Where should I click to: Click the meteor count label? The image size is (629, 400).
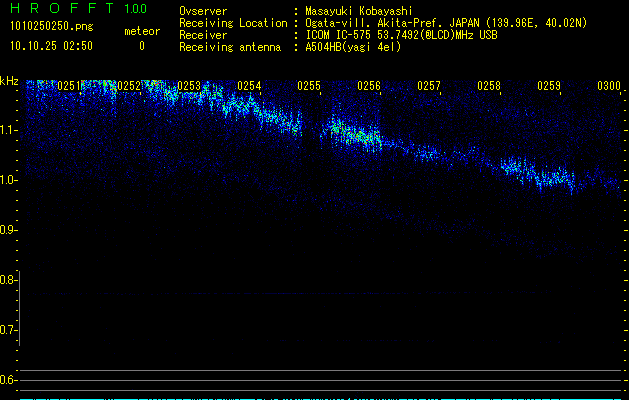point(142,31)
